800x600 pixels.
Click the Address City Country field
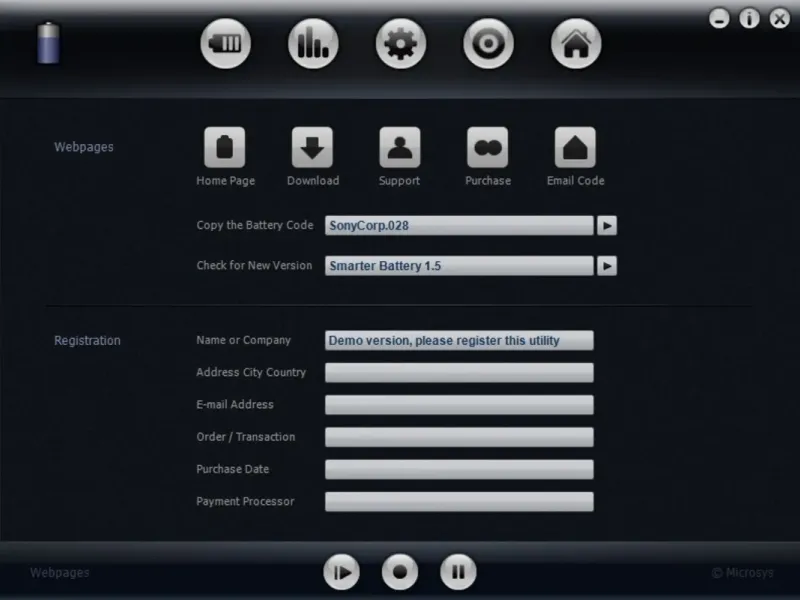coord(459,372)
